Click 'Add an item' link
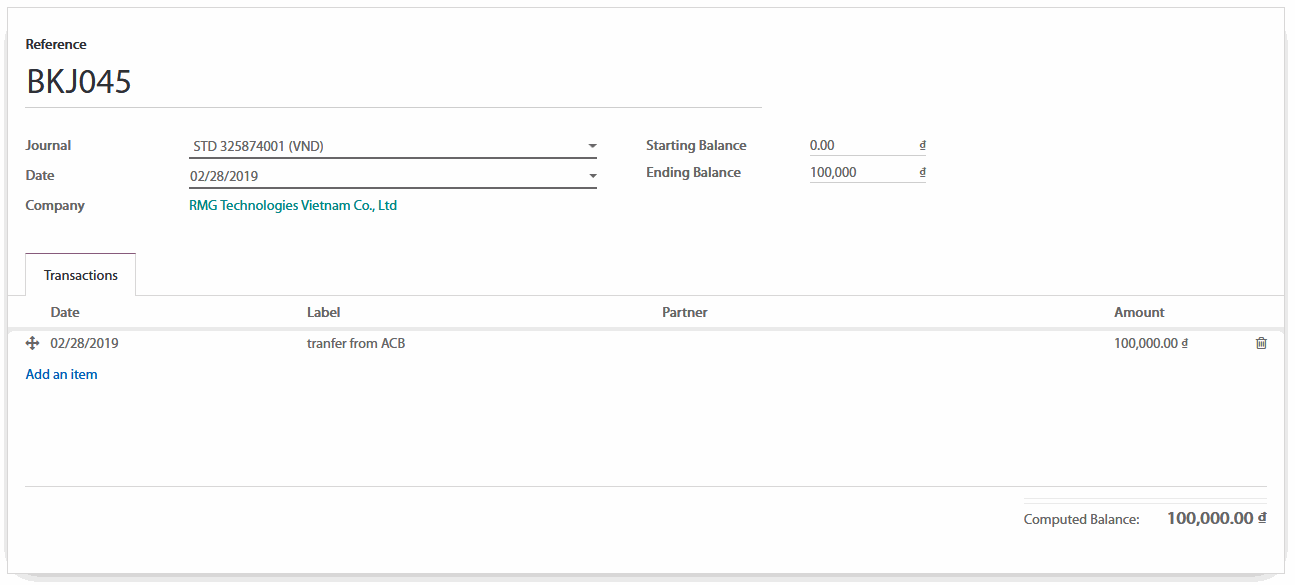Viewport: 1295px width, 585px height. coord(61,374)
